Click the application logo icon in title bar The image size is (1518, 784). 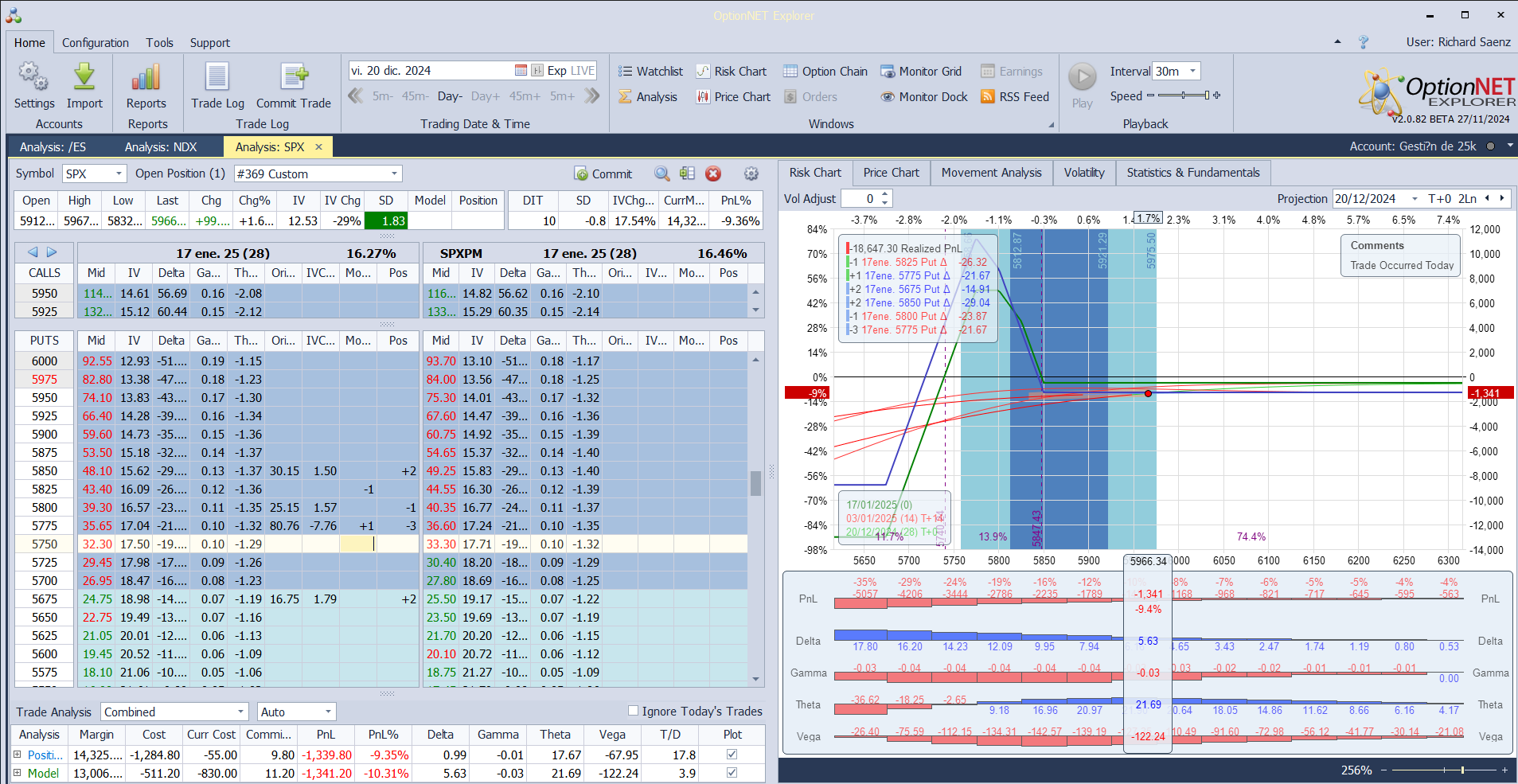click(14, 15)
